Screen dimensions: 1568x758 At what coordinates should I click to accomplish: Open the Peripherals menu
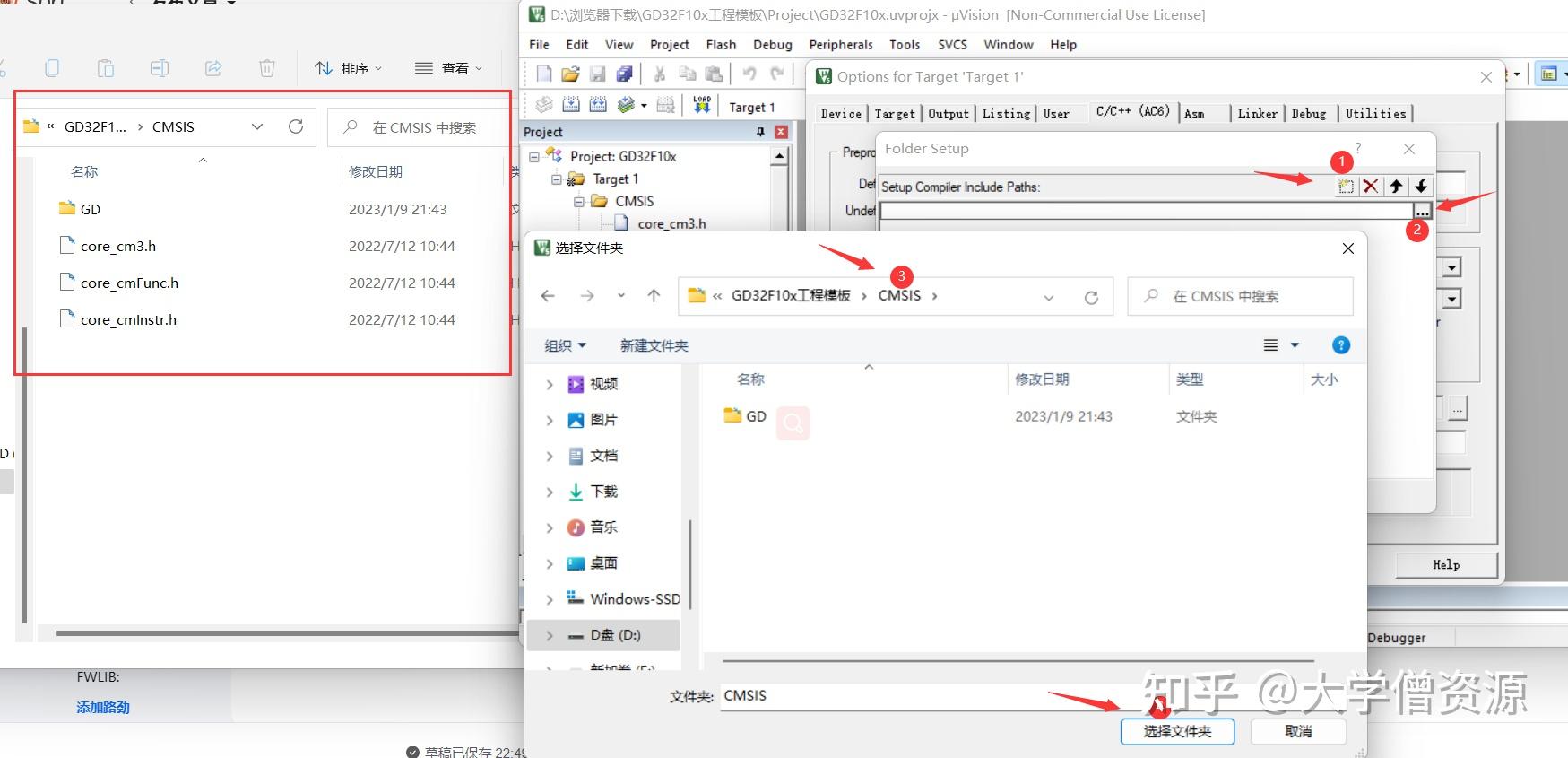tap(840, 45)
